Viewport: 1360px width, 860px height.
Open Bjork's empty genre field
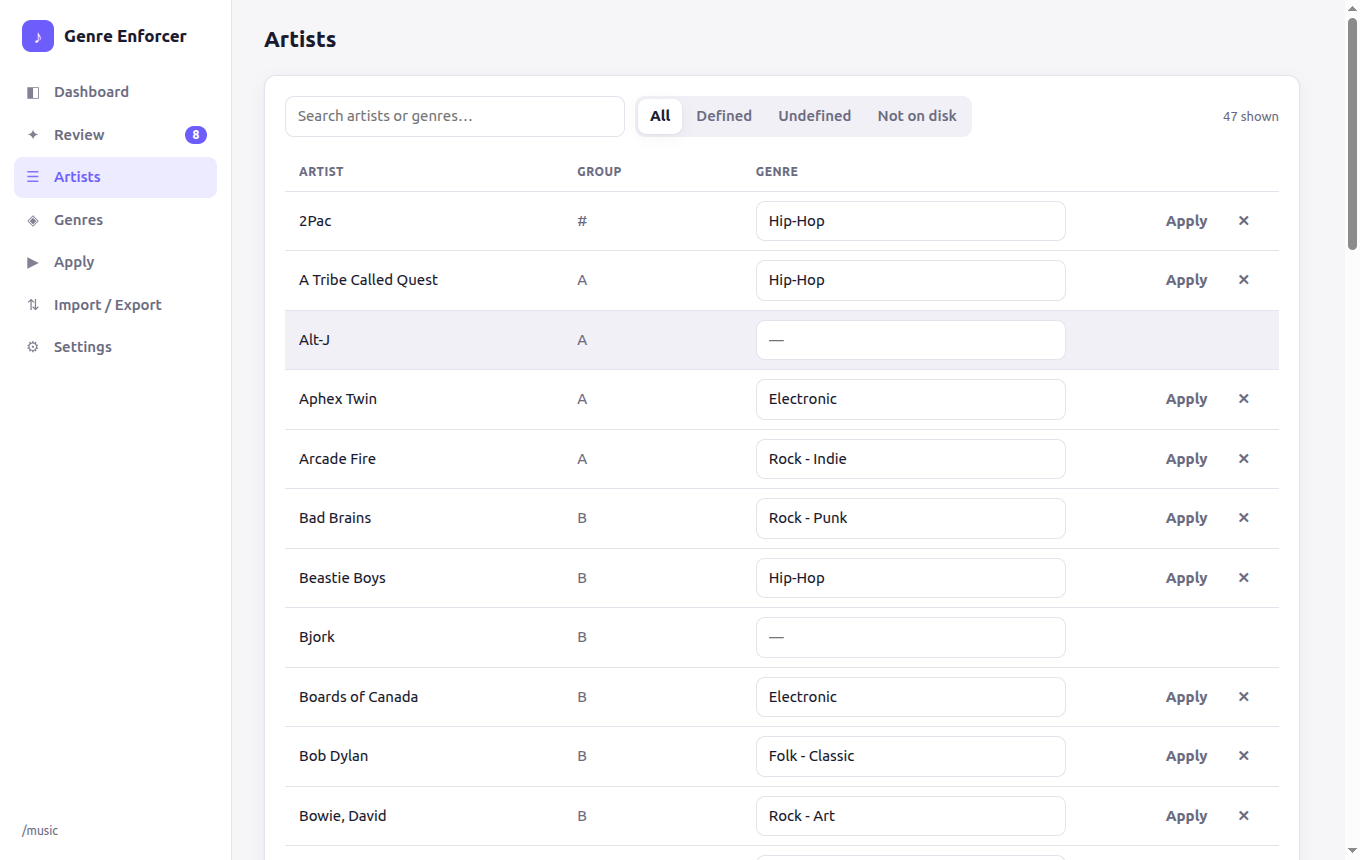(911, 637)
